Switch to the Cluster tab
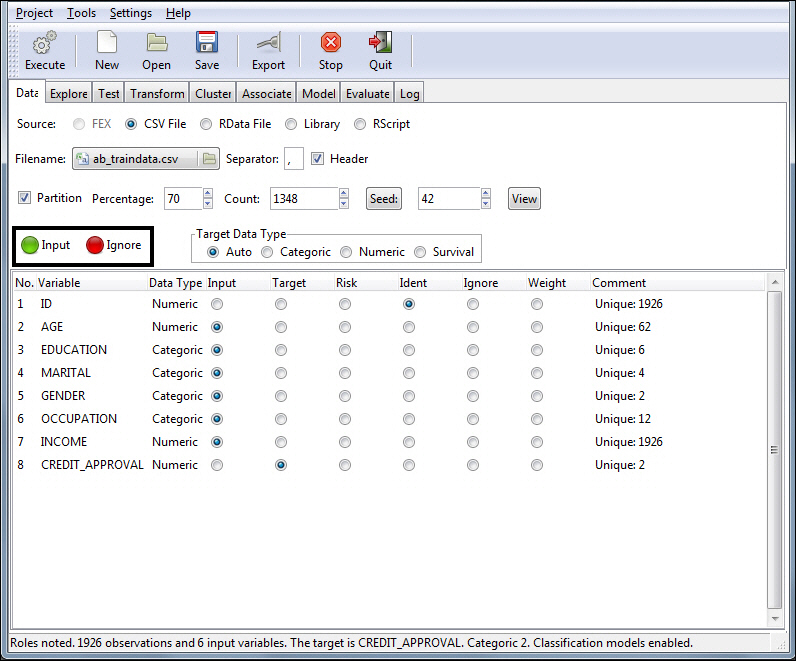 [x=213, y=94]
